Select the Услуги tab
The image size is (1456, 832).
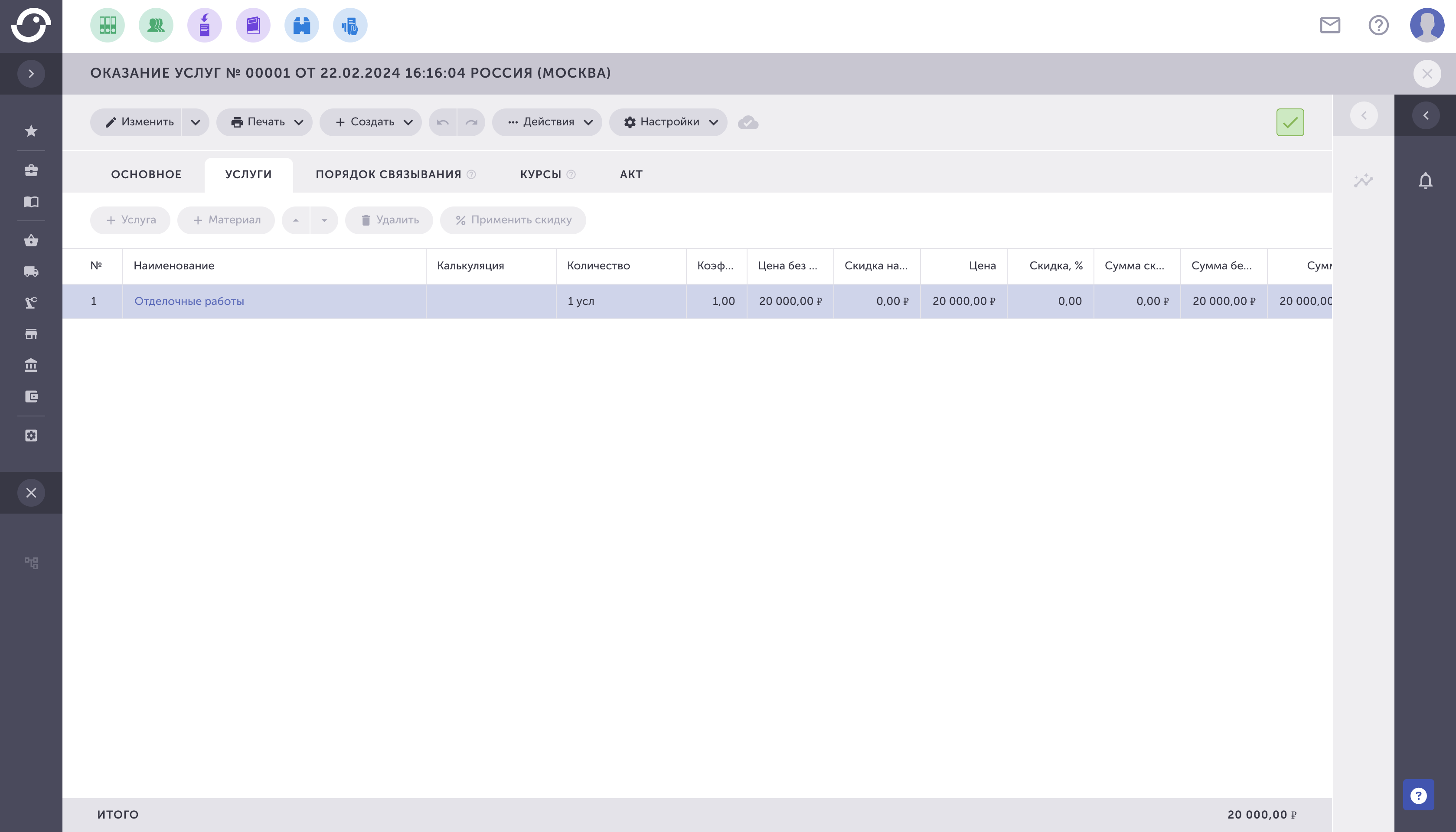click(x=248, y=175)
